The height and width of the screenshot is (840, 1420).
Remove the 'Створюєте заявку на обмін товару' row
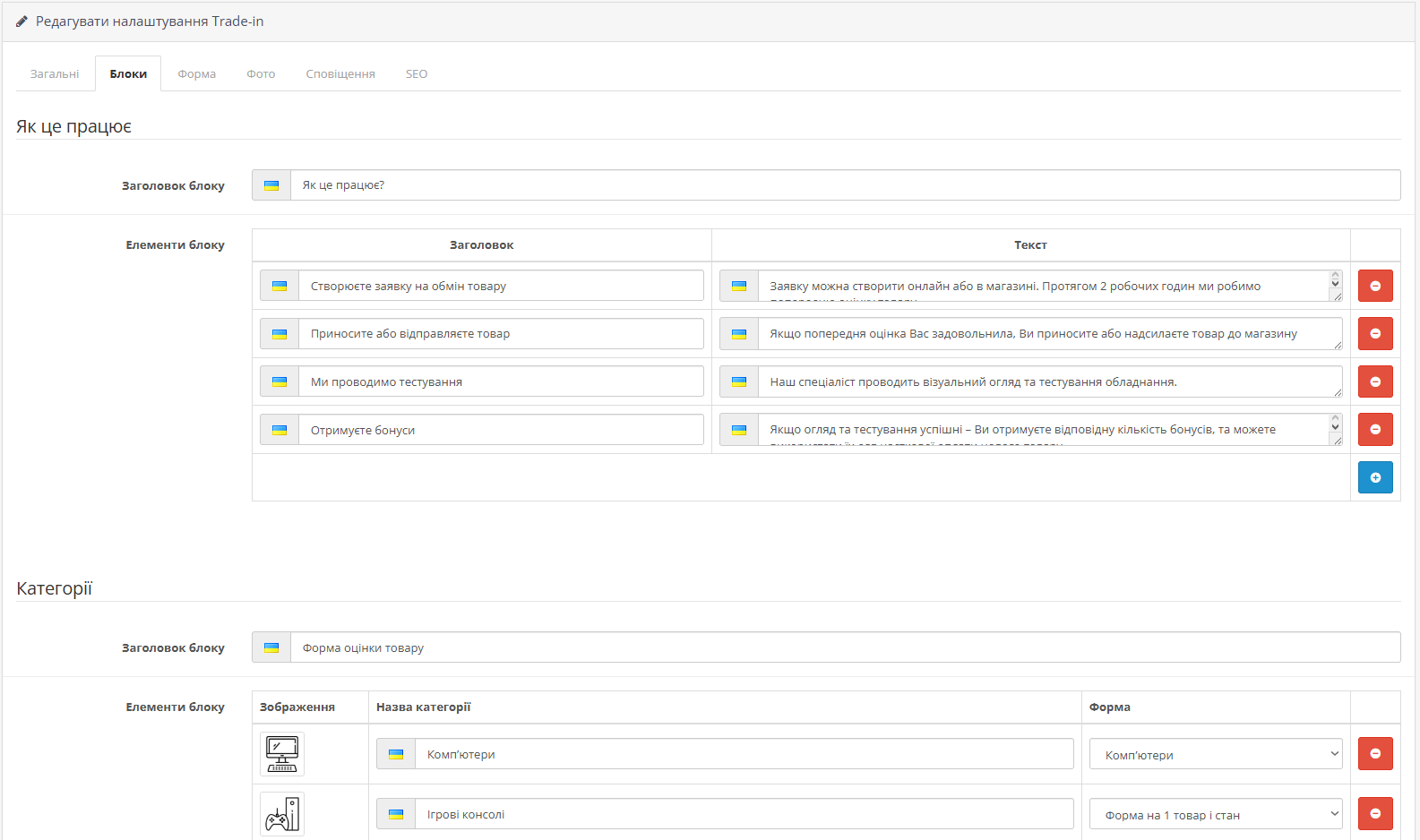click(x=1375, y=286)
